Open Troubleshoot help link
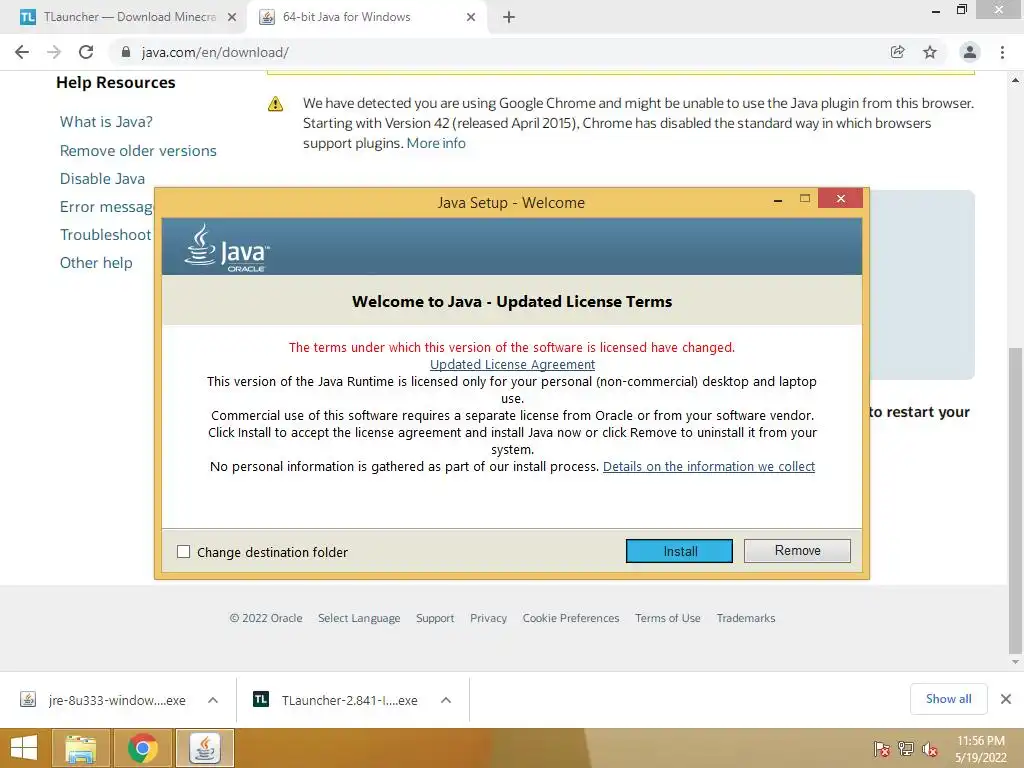1024x768 pixels. click(x=106, y=234)
